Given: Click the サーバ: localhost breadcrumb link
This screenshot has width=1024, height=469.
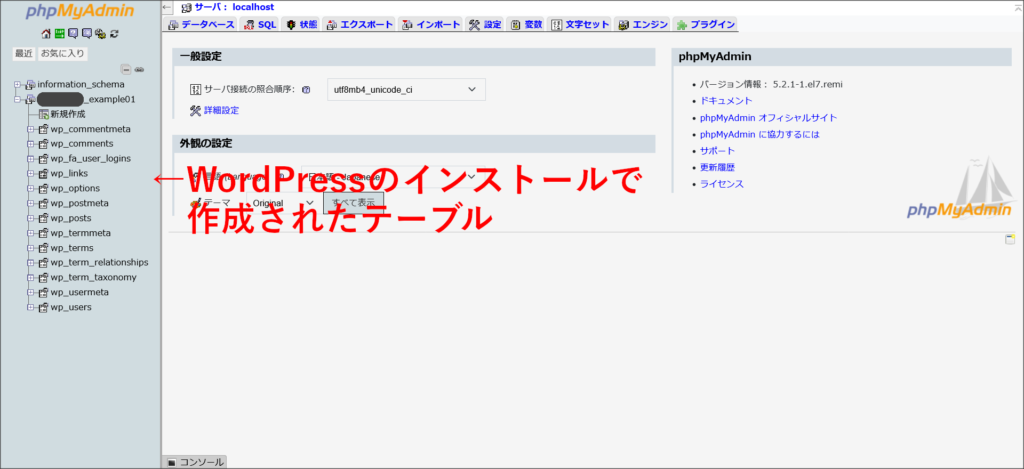Looking at the screenshot, I should pos(234,7).
